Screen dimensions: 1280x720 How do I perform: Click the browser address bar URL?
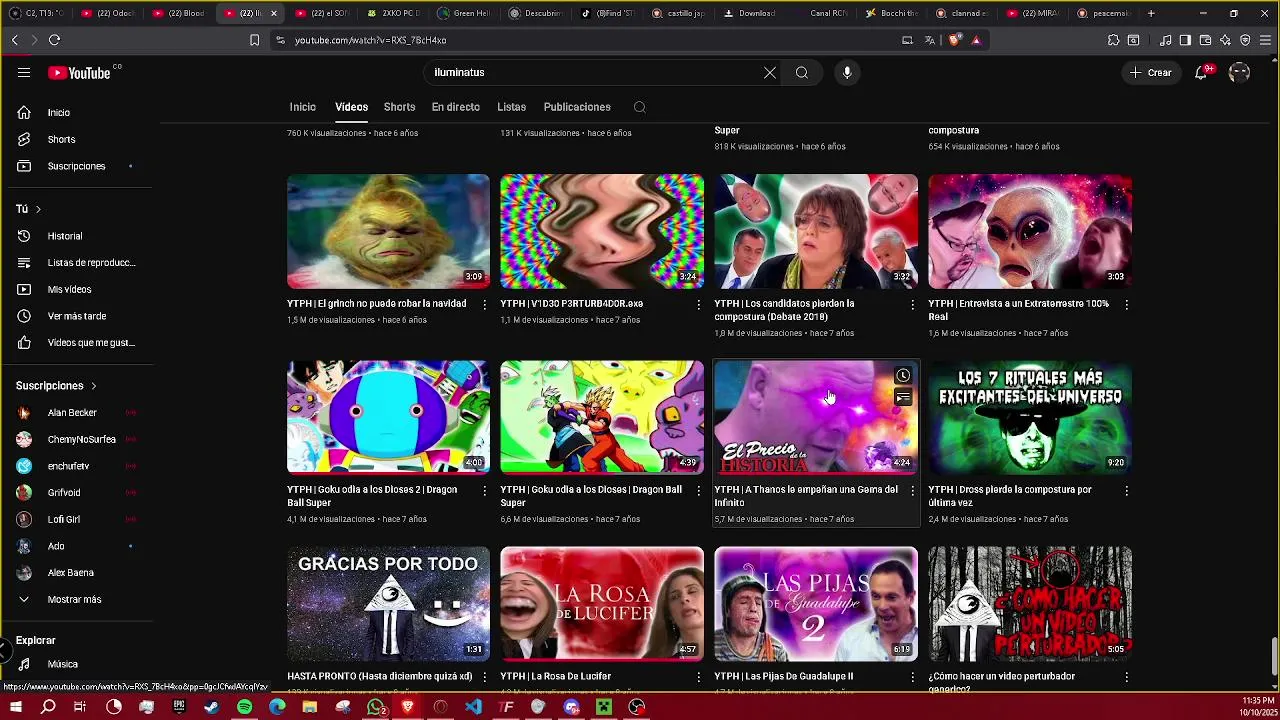tap(370, 40)
